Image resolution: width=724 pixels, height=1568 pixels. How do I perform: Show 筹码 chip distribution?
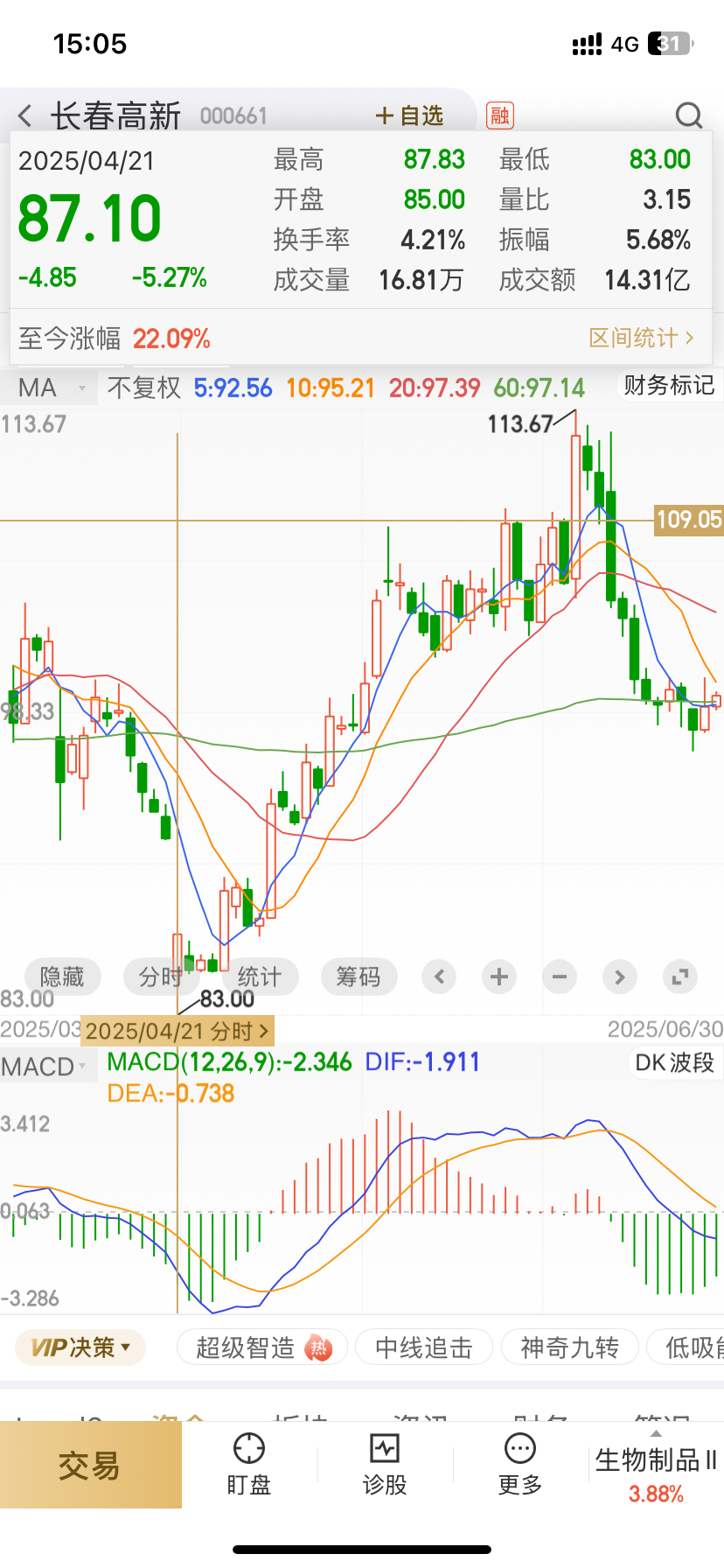coord(358,976)
